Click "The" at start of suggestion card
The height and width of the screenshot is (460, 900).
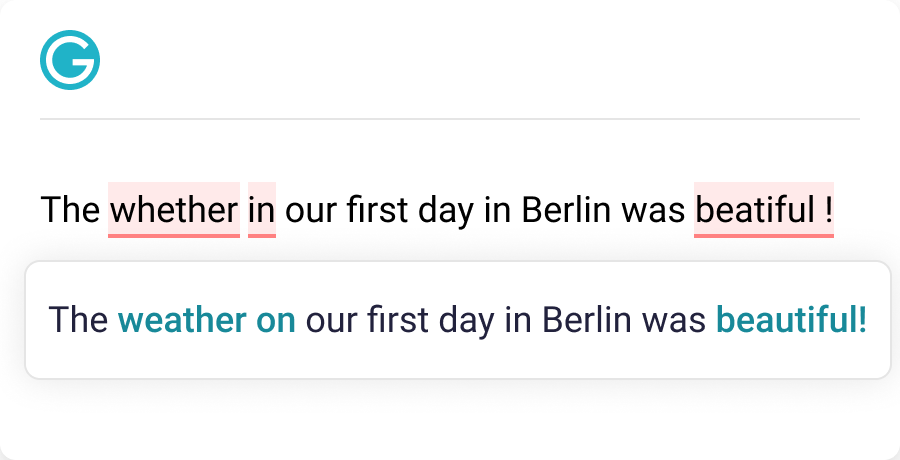pos(78,320)
